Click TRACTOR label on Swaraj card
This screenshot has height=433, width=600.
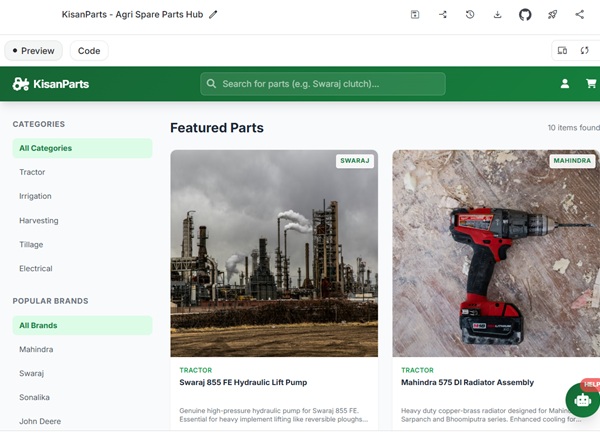196,370
